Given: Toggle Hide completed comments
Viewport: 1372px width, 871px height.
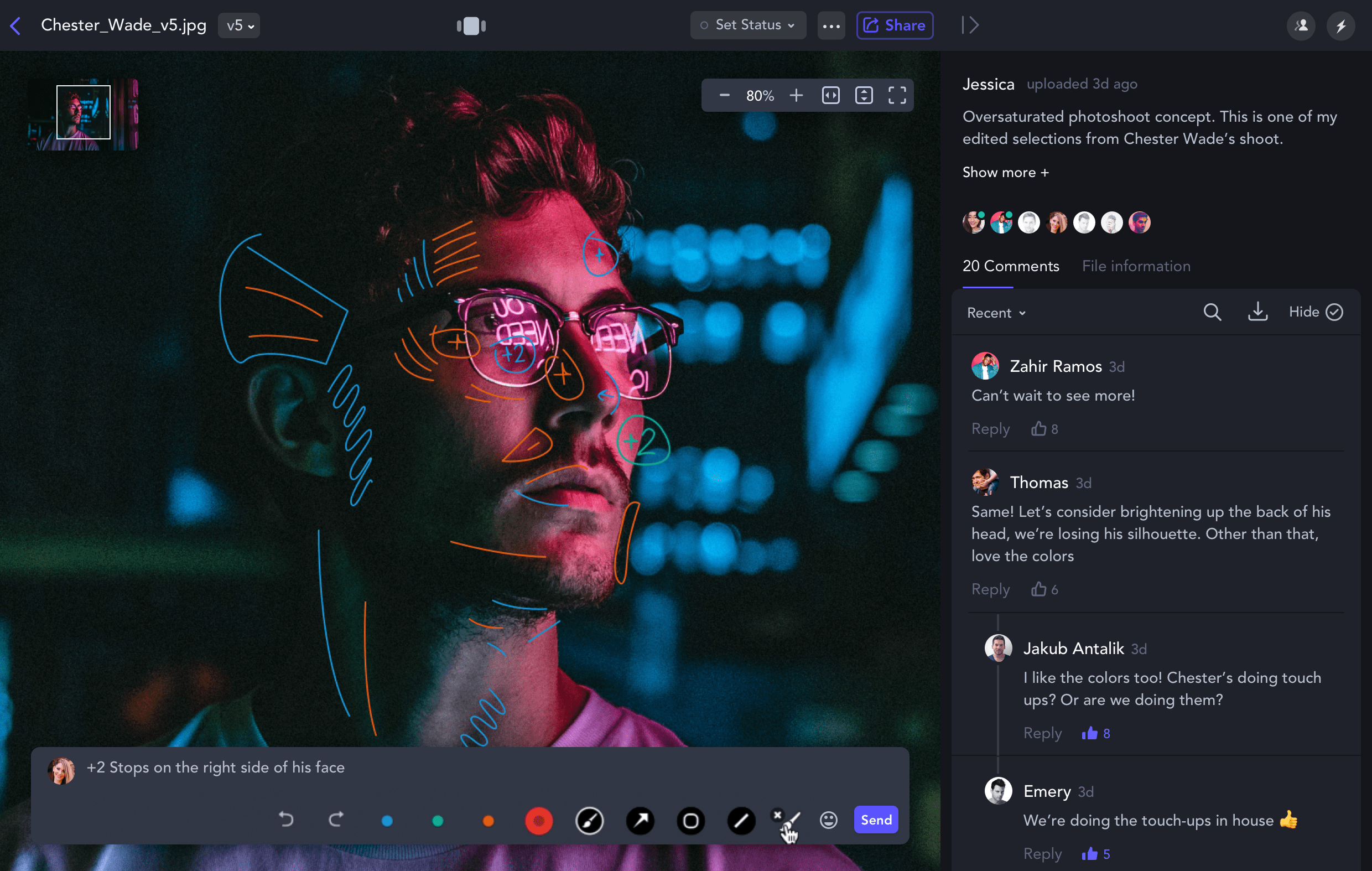Looking at the screenshot, I should pos(1314,312).
